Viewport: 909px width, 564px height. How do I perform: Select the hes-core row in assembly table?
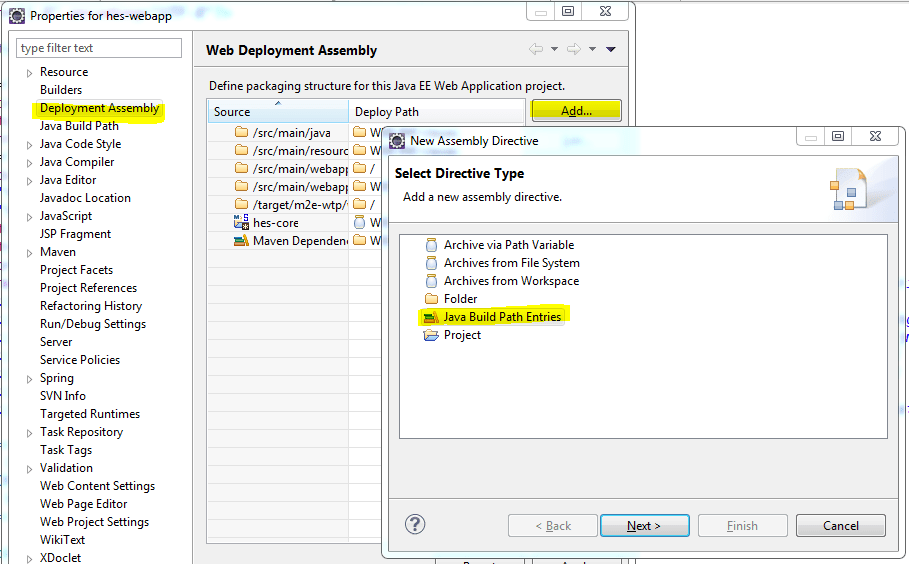pos(276,223)
